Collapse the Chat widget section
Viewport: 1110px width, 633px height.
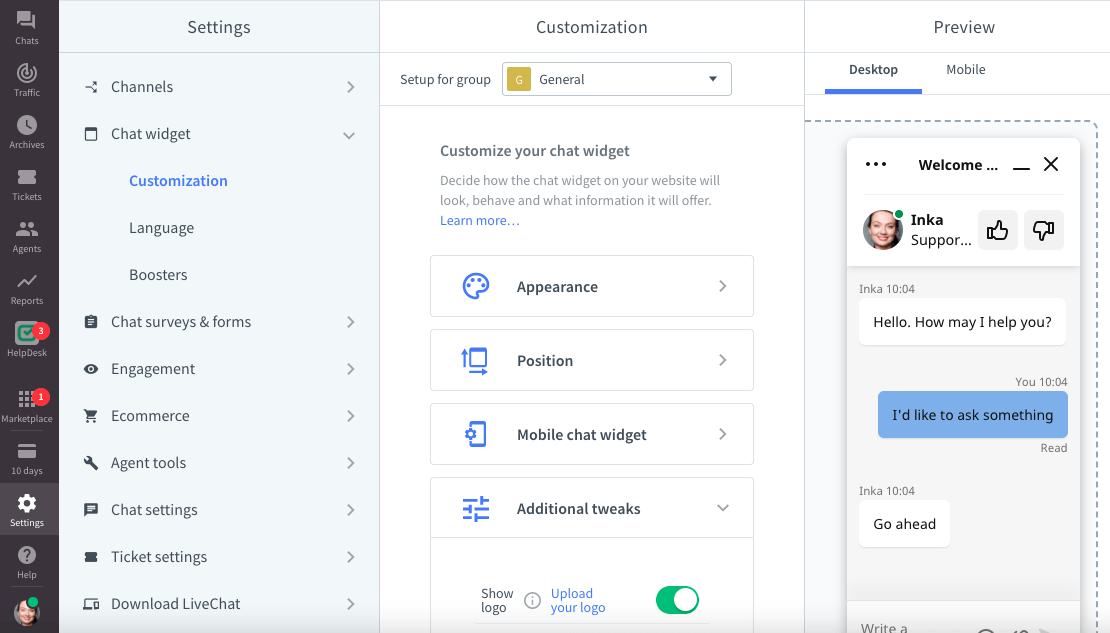pos(219,134)
